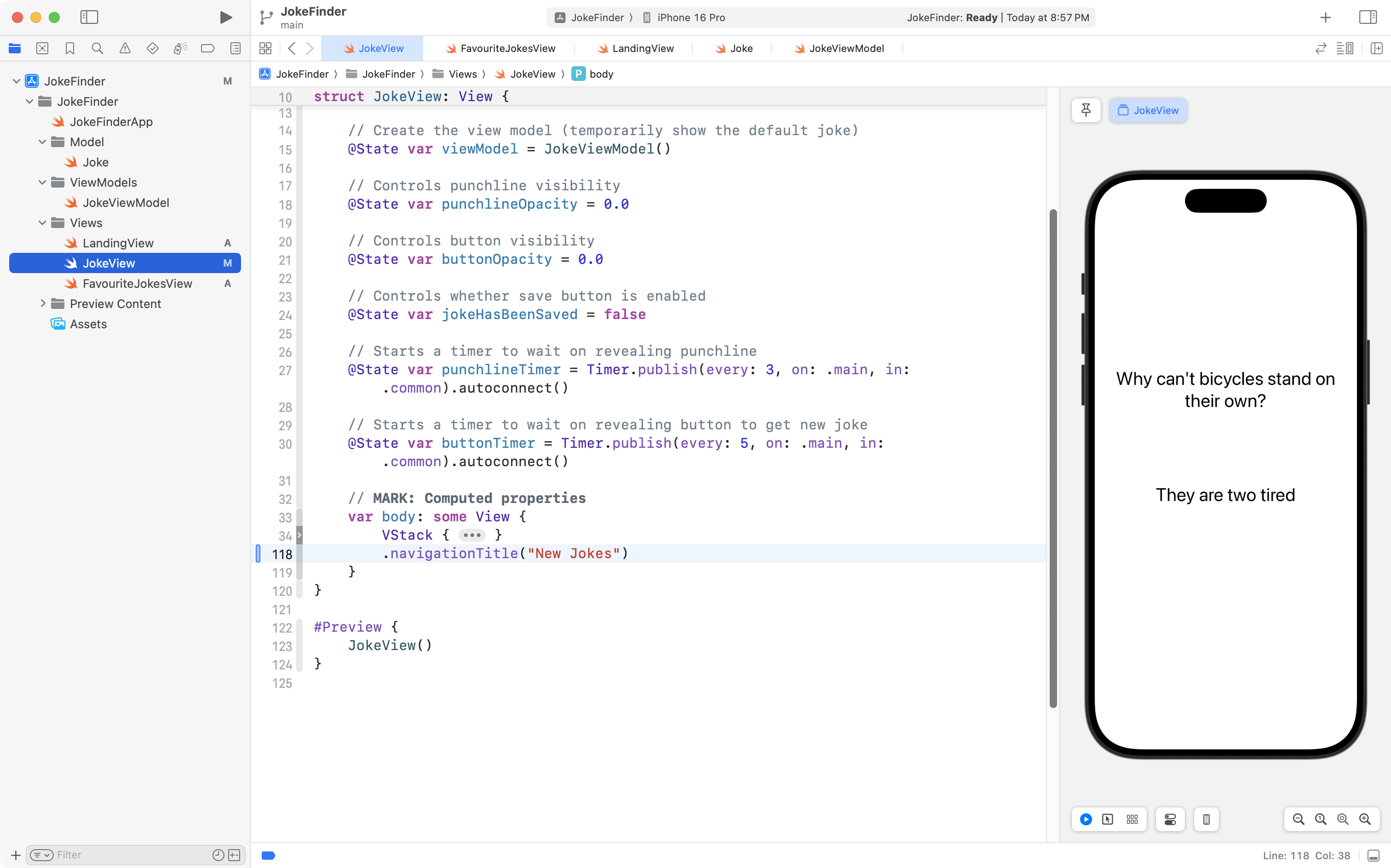Viewport: 1391px width, 868px height.
Task: Click the navigator Filter field
Action: click(132, 855)
